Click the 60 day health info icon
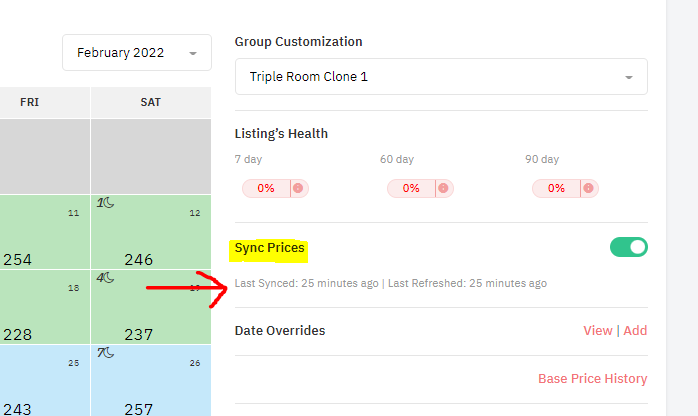 [444, 188]
